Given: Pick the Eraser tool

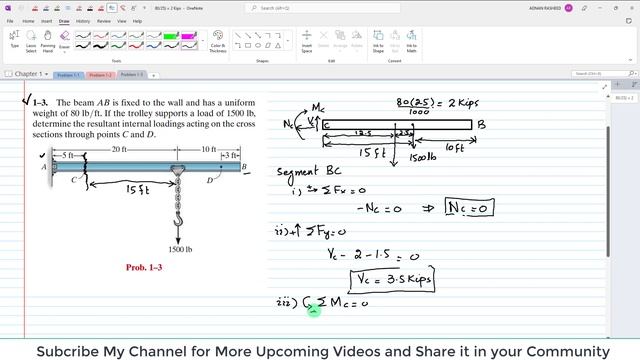Looking at the screenshot, I should (64, 38).
